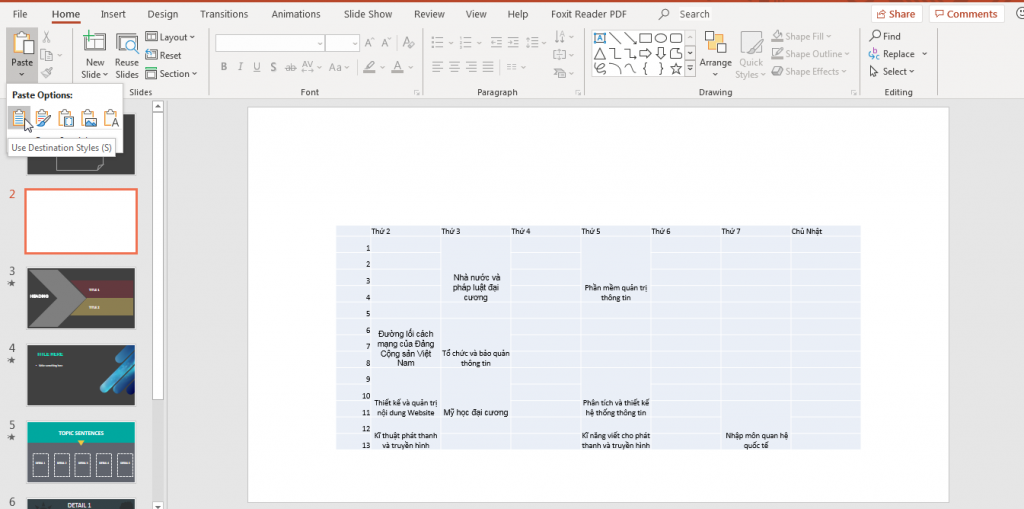This screenshot has height=509, width=1024.
Task: Expand the Layout dropdown
Action: pos(170,37)
